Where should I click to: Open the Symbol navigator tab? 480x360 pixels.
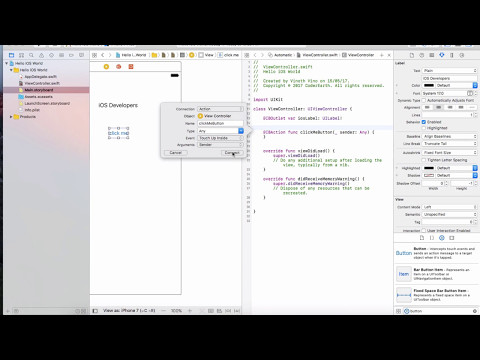pos(21,55)
